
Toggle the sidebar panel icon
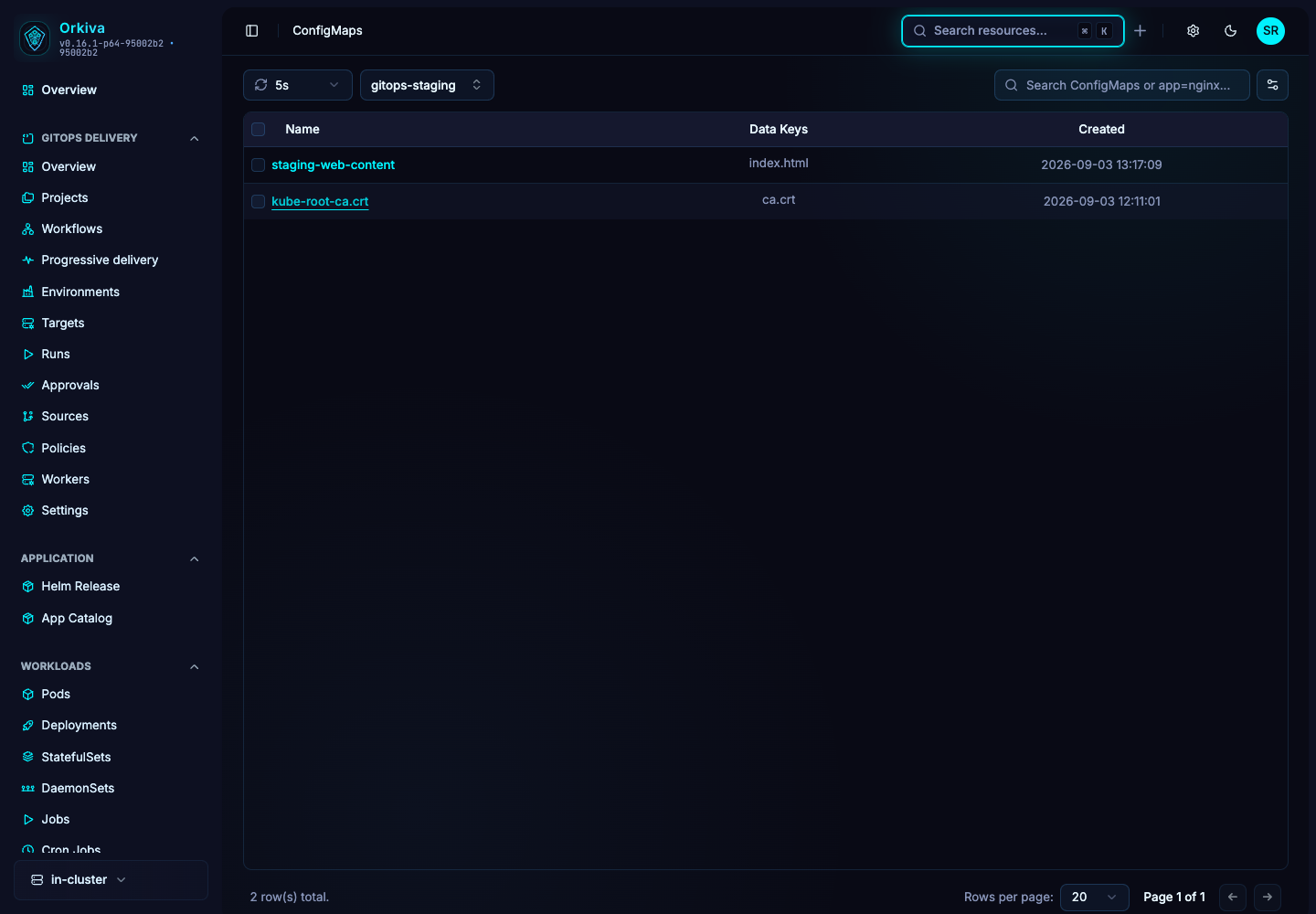pyautogui.click(x=252, y=31)
